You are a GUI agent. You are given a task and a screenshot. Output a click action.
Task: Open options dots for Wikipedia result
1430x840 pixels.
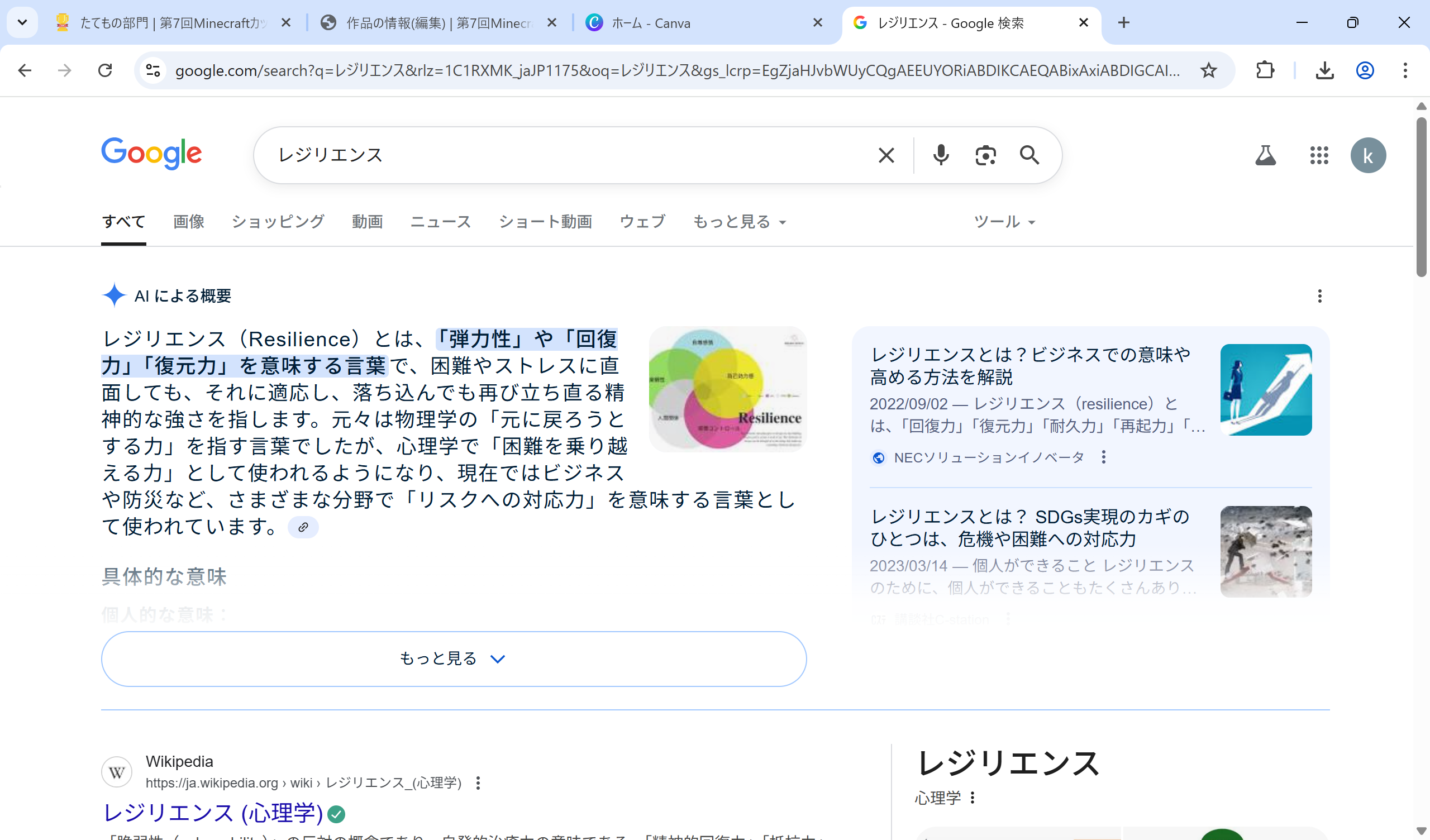pyautogui.click(x=478, y=782)
